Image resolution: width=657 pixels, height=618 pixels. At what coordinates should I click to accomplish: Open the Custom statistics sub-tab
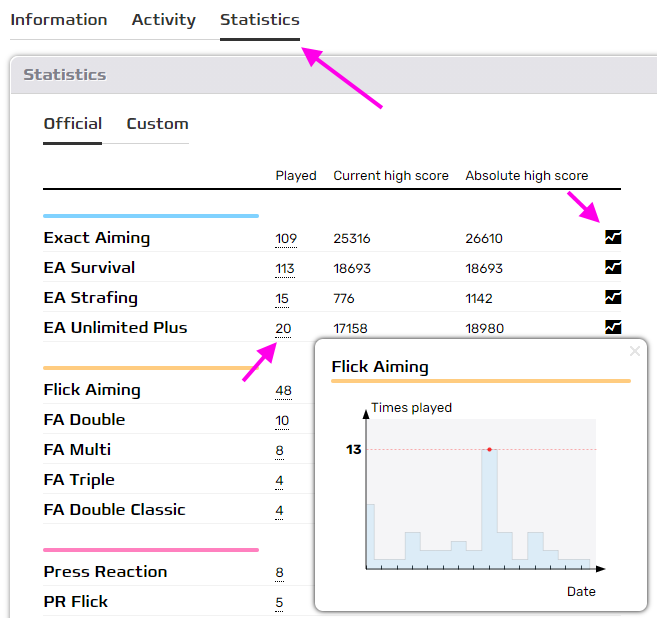coord(157,124)
